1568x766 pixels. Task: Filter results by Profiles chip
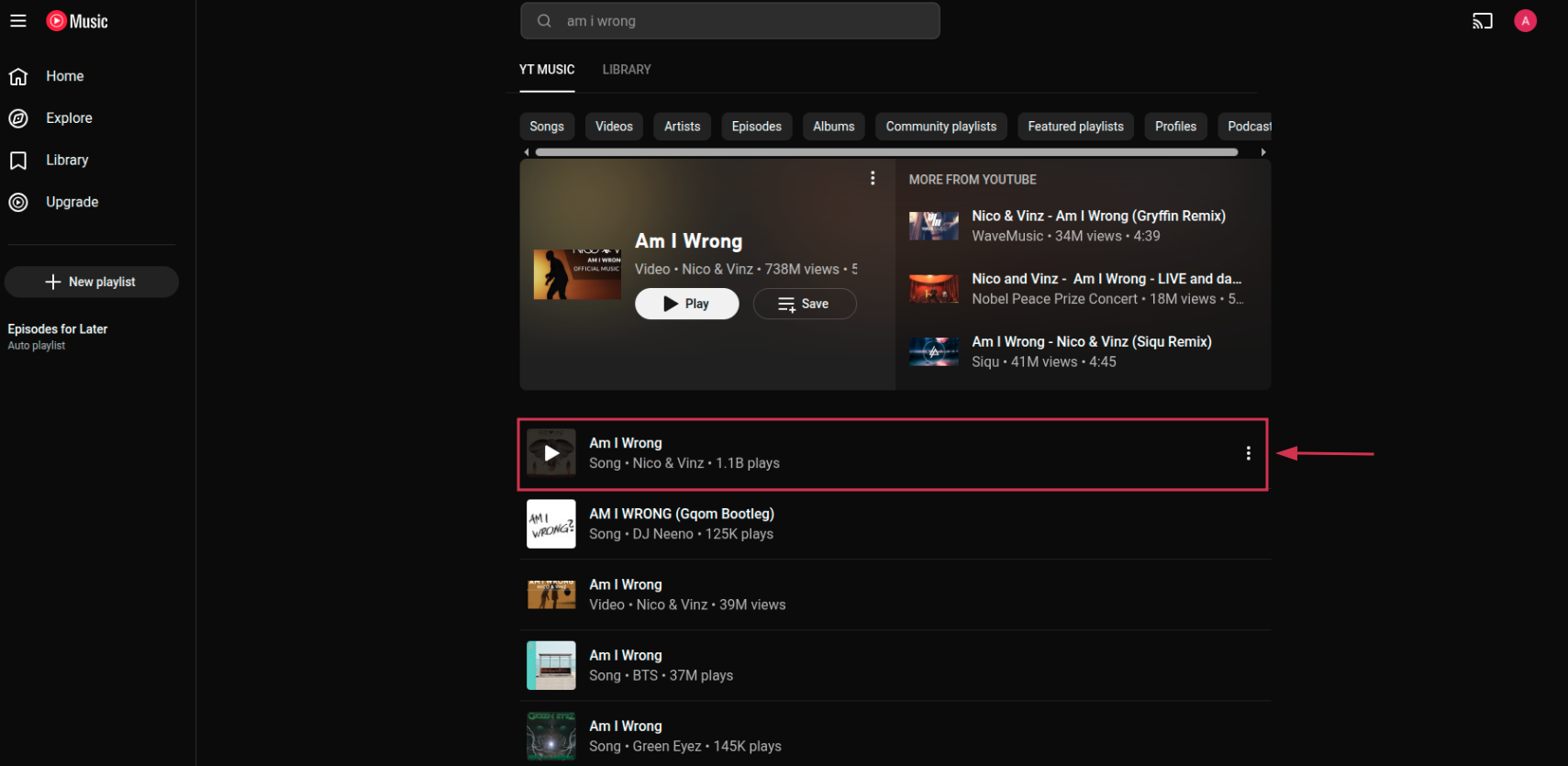pos(1175,127)
